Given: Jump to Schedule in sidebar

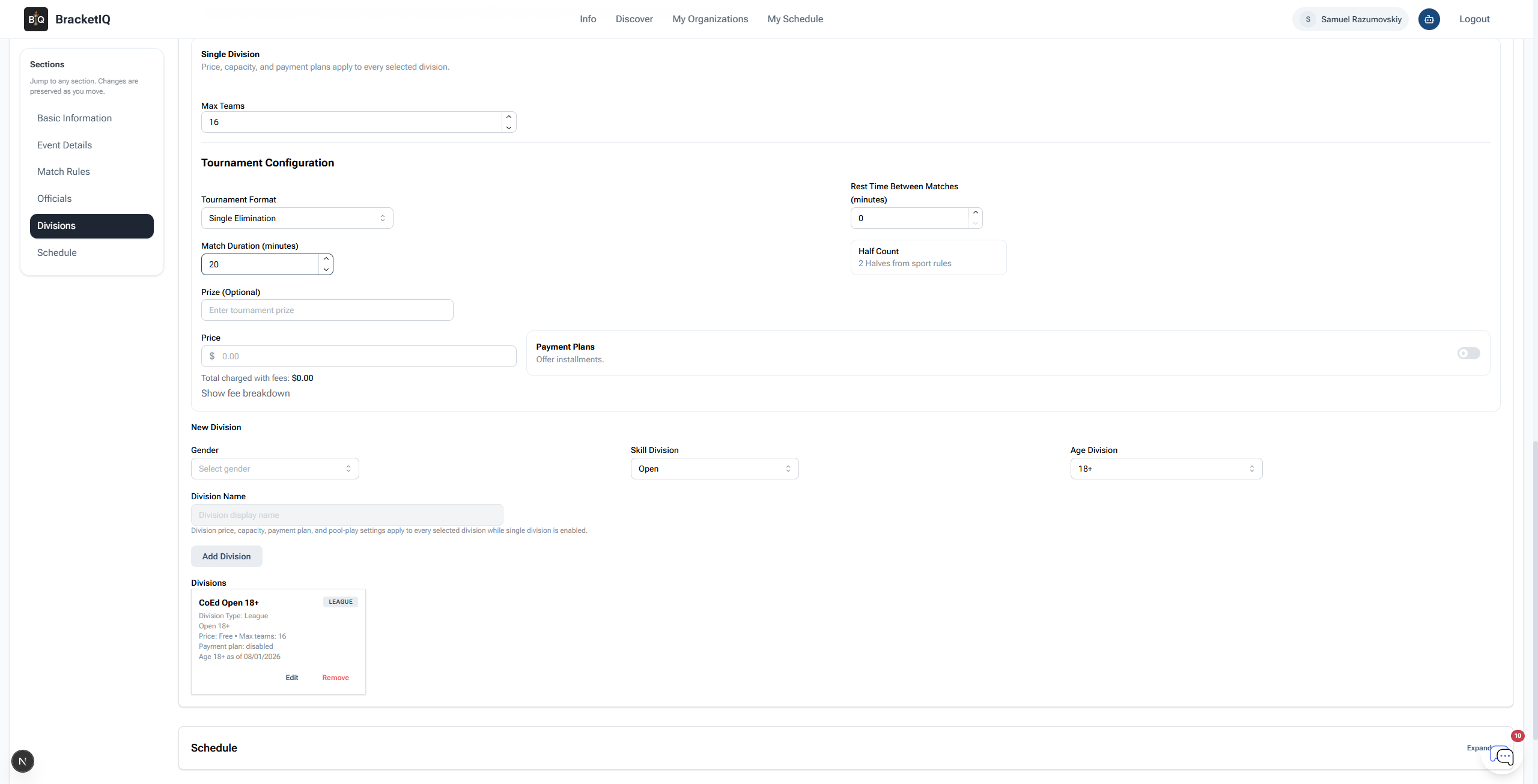Looking at the screenshot, I should point(92,253).
